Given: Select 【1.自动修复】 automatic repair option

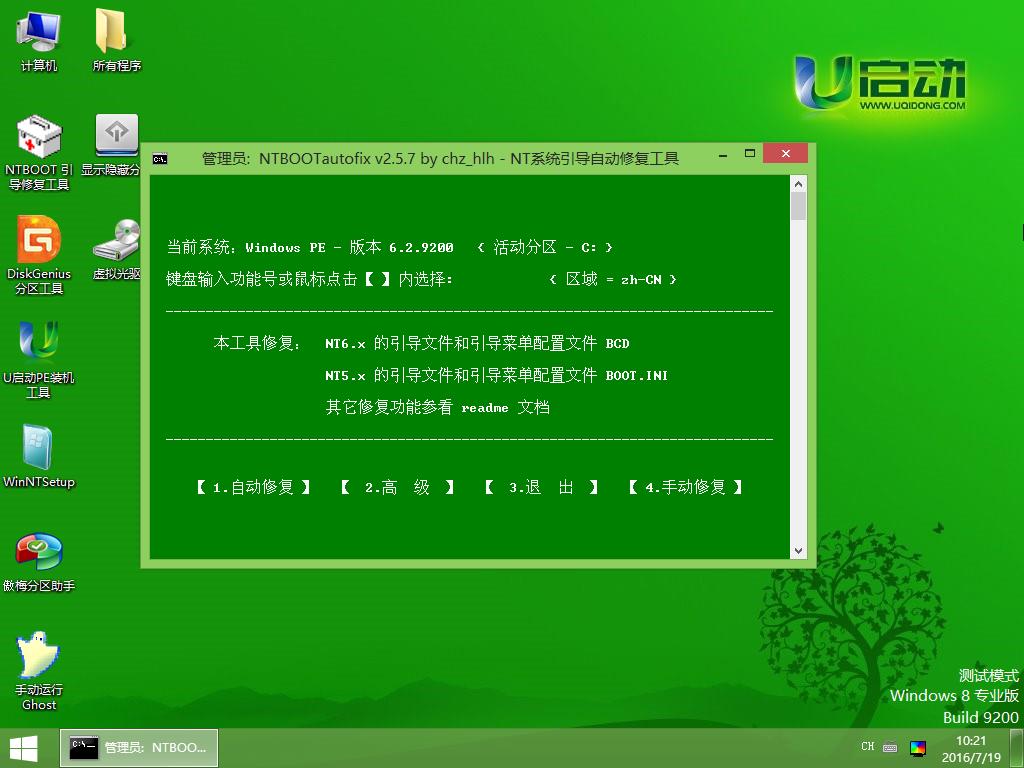Looking at the screenshot, I should pos(253,487).
